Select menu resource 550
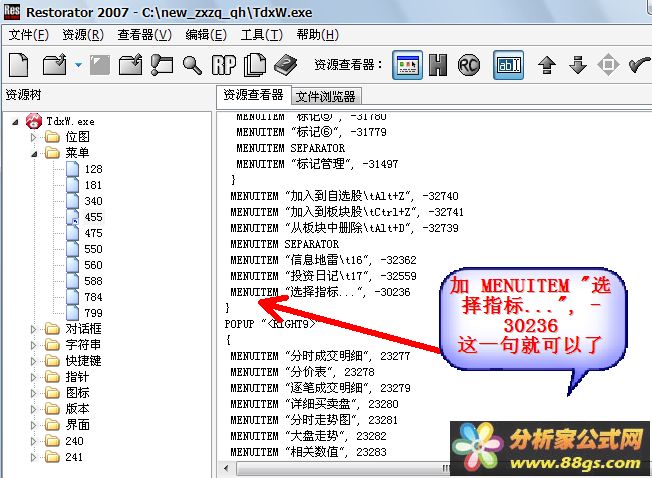652x478 pixels. [x=93, y=249]
